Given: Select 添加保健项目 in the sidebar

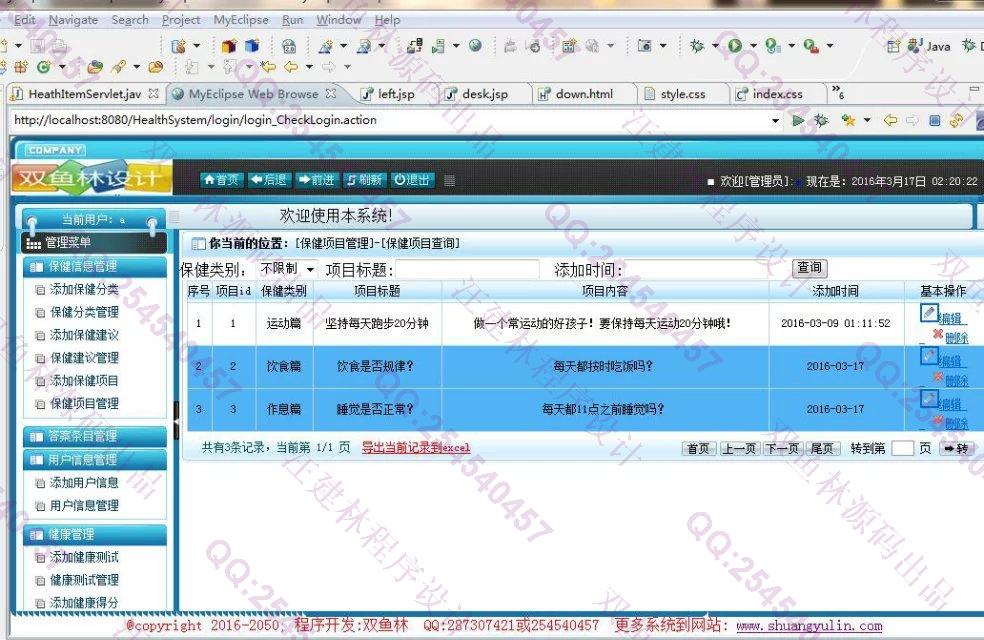Looking at the screenshot, I should coord(84,381).
